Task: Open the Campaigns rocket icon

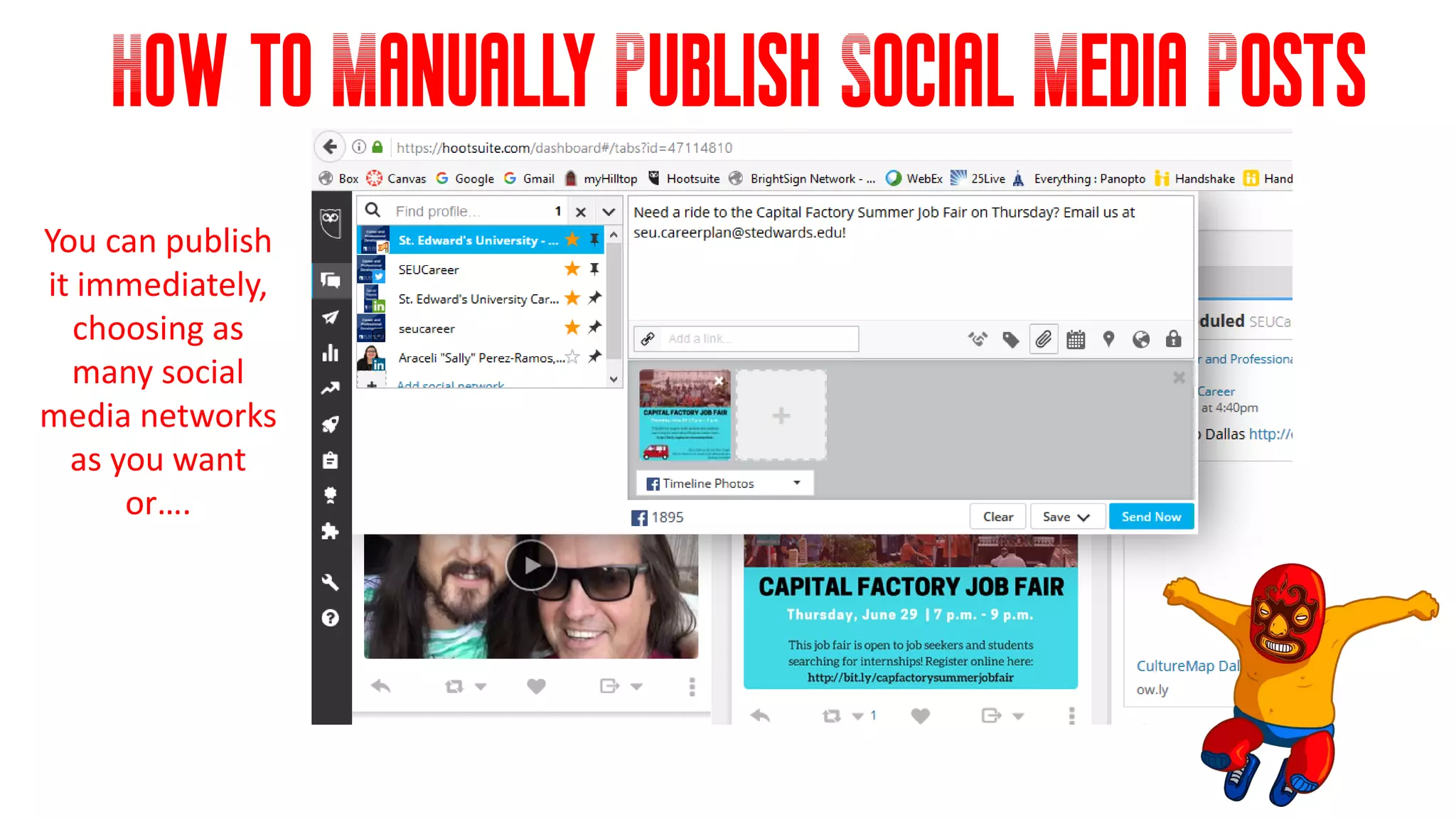Action: tap(331, 424)
